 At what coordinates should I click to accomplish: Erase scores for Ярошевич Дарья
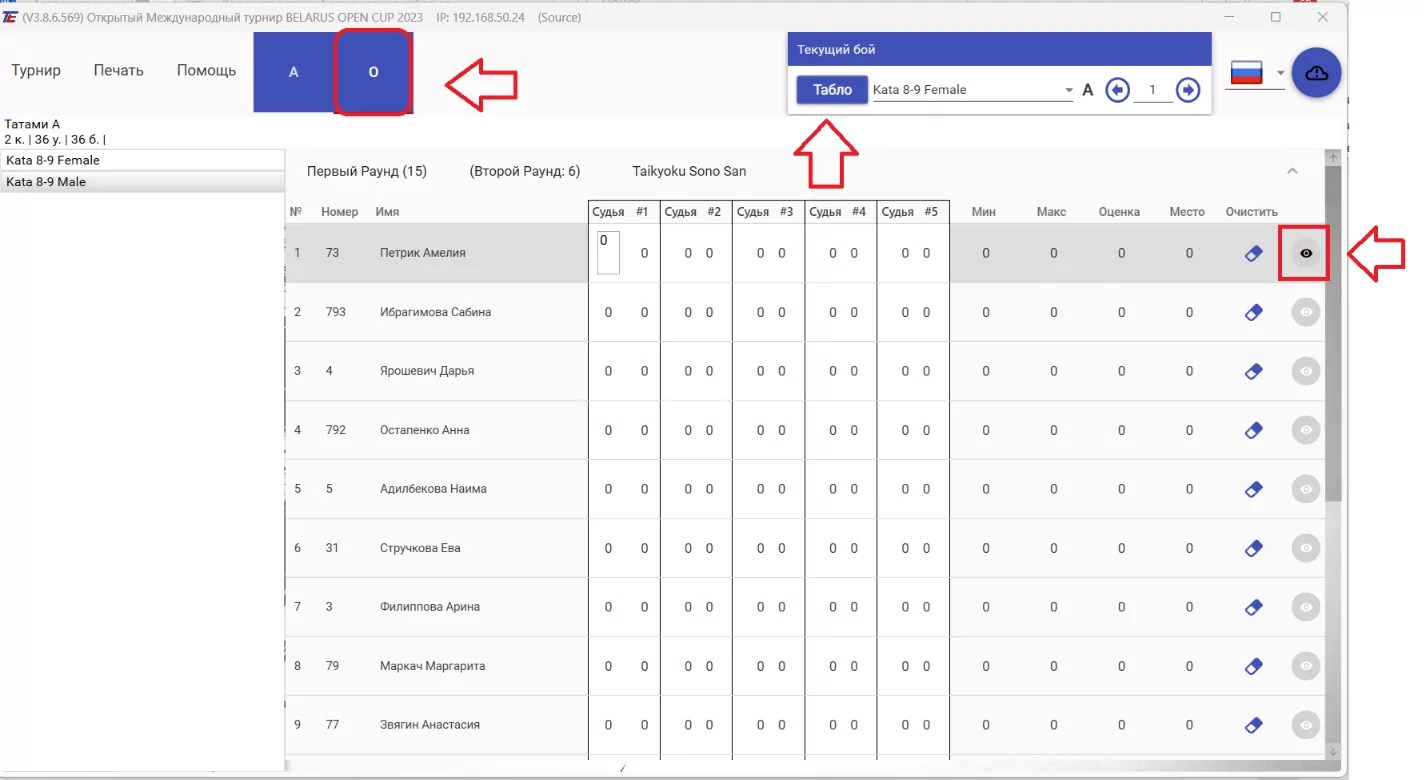[x=1253, y=371]
